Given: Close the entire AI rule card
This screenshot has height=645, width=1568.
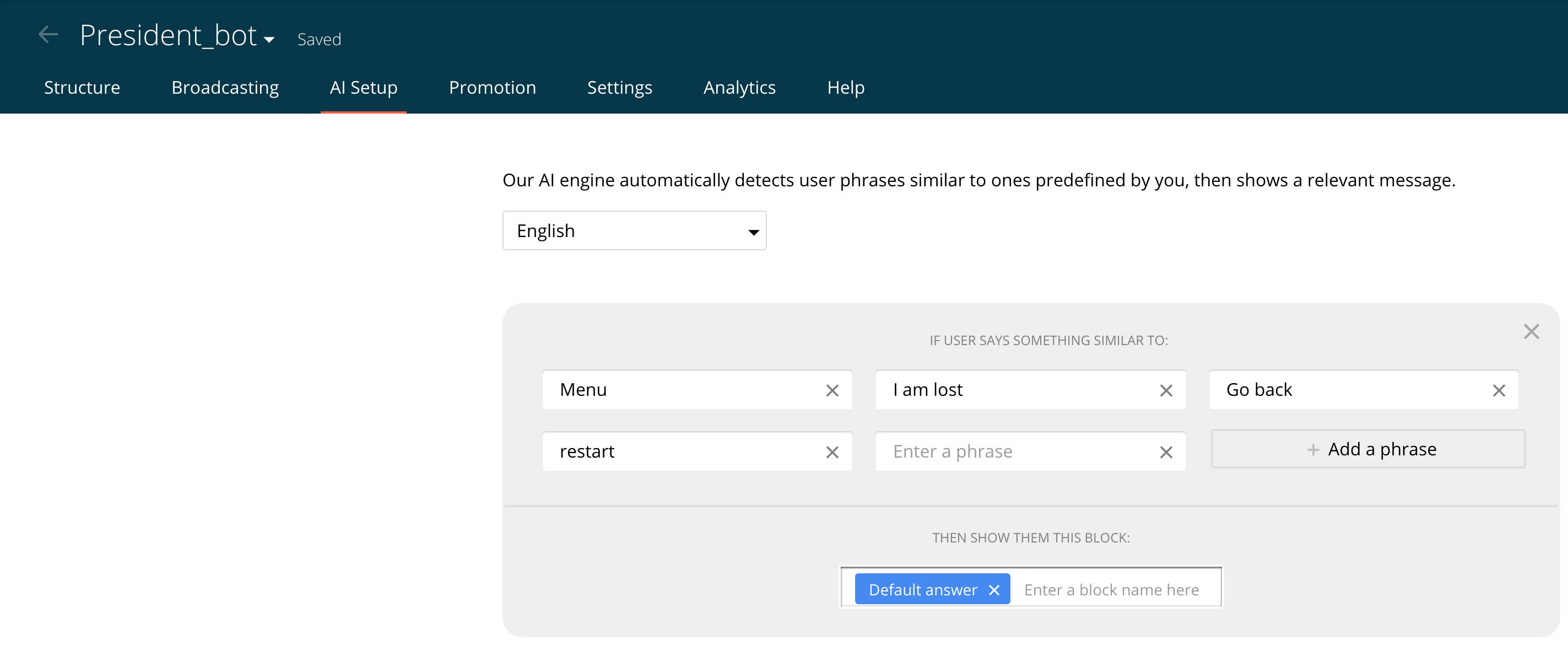Looking at the screenshot, I should tap(1531, 331).
